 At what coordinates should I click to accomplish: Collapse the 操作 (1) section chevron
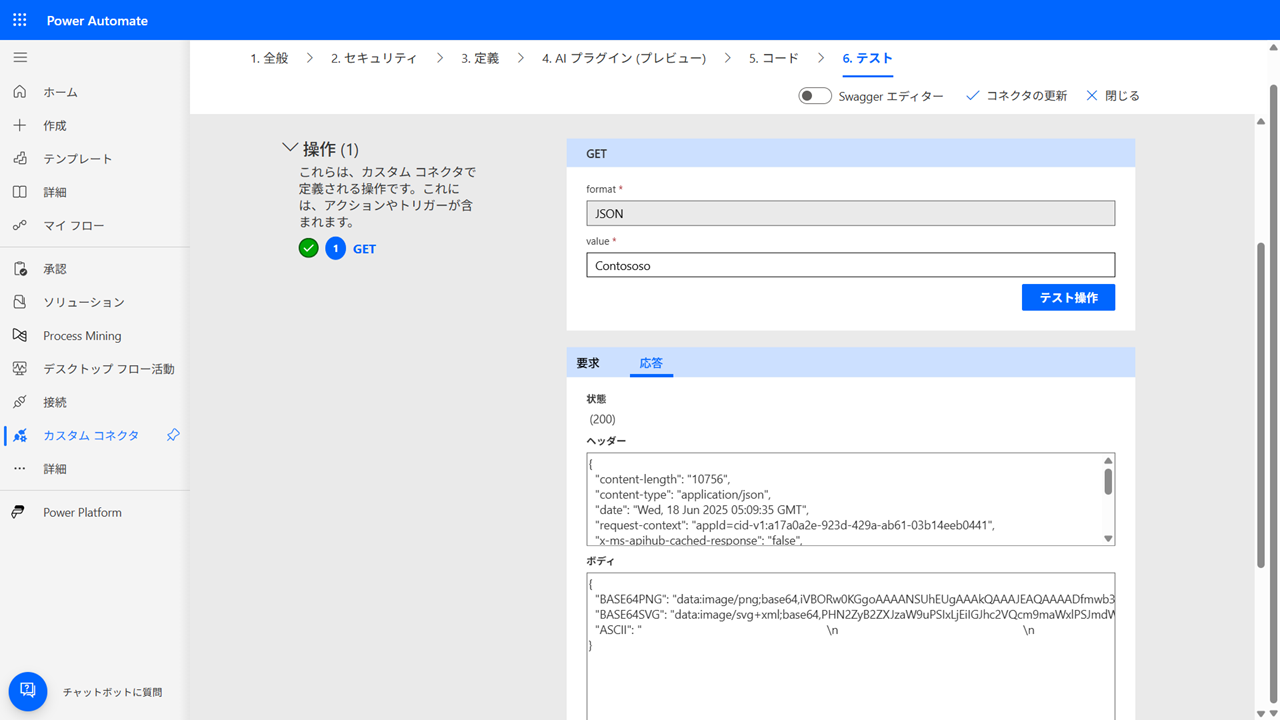(290, 148)
